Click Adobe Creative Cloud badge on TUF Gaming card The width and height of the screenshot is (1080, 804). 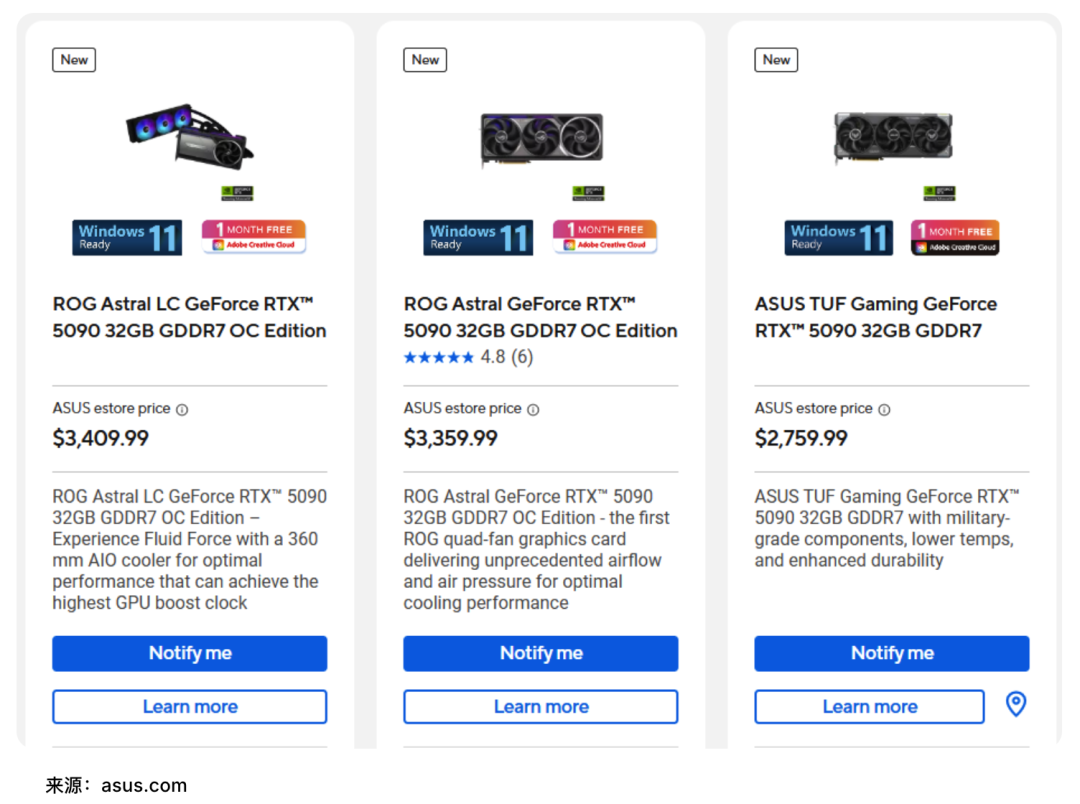[x=955, y=237]
